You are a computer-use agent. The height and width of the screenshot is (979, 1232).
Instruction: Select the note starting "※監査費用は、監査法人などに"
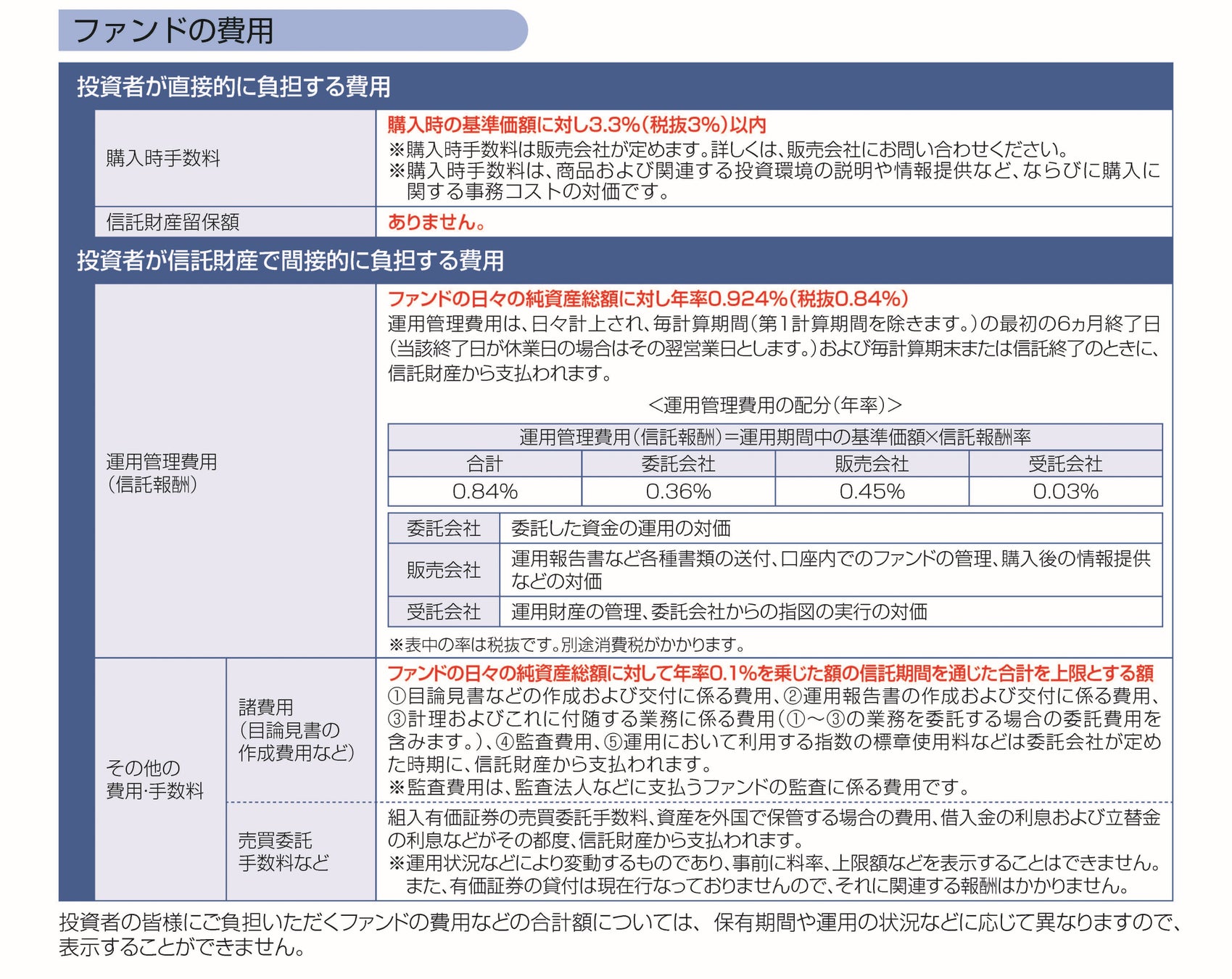[x=679, y=788]
